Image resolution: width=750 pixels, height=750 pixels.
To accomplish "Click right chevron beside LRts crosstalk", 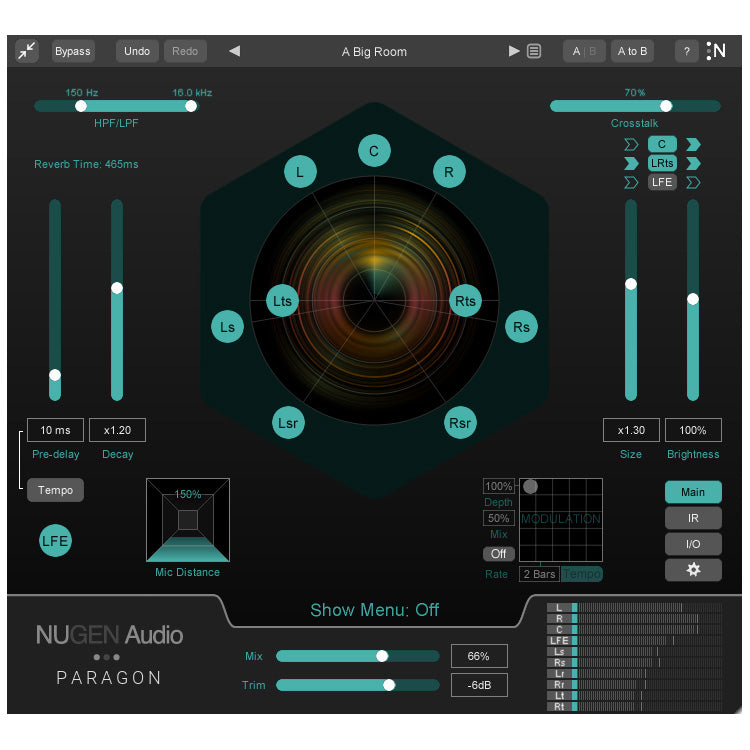I will click(x=693, y=164).
